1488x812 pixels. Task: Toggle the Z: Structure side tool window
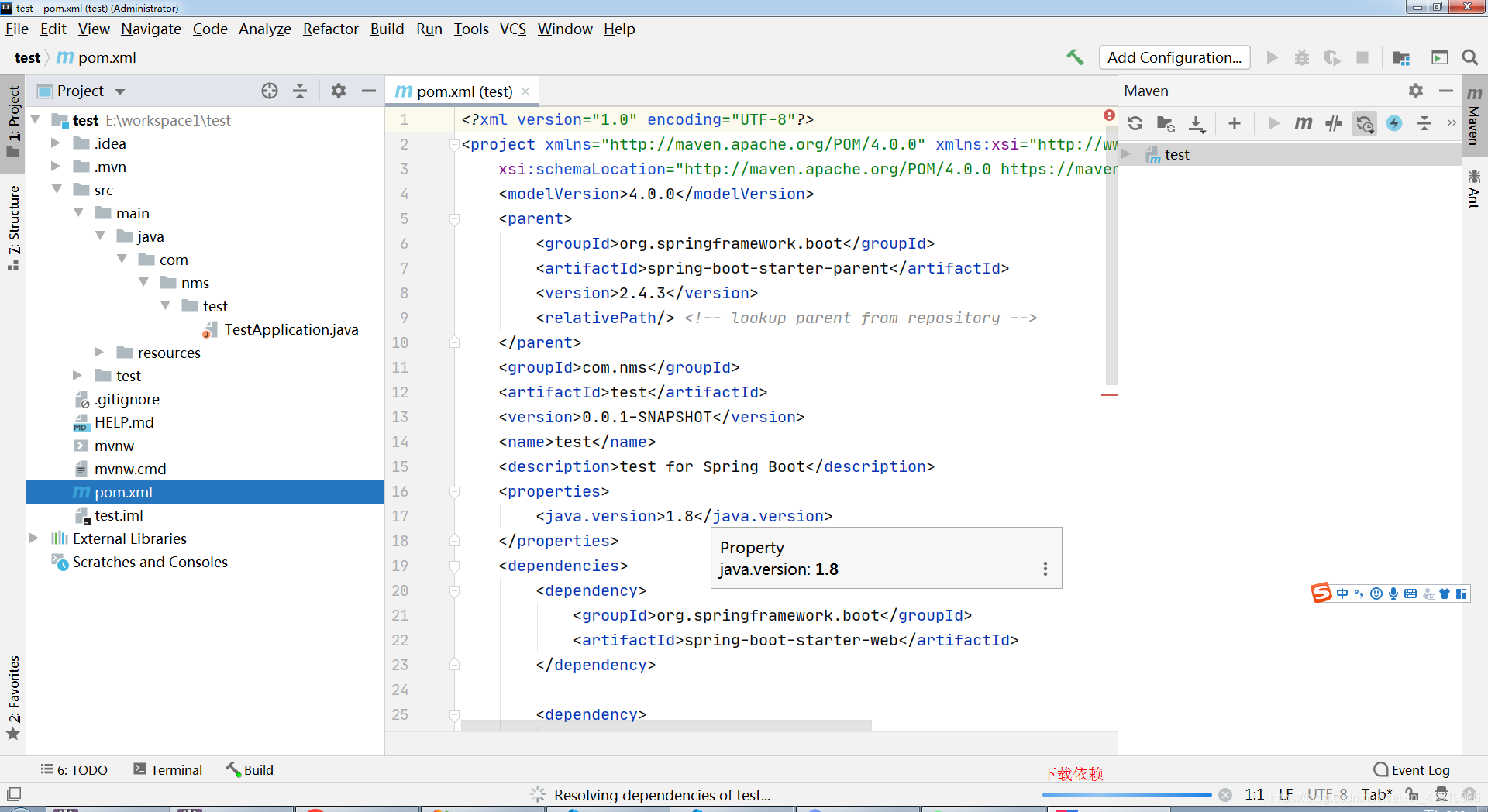tap(13, 227)
